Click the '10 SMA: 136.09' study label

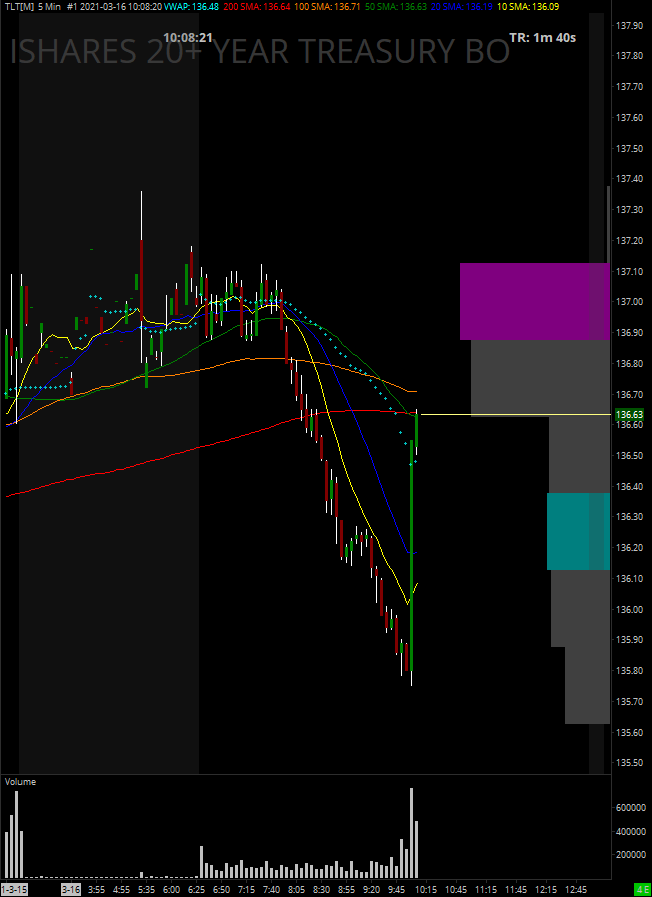(x=528, y=6)
